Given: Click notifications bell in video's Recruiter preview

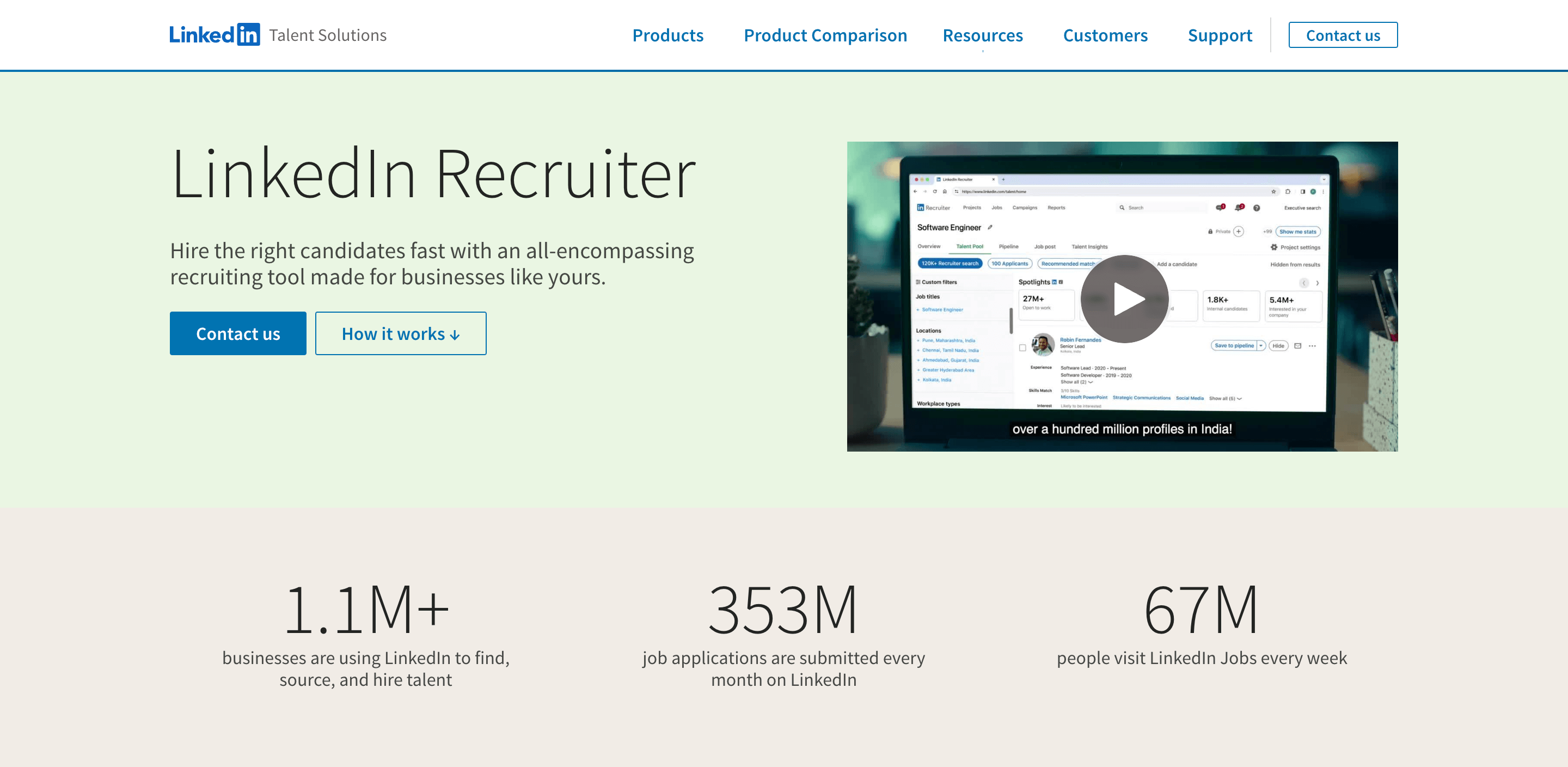Looking at the screenshot, I should (x=1239, y=208).
